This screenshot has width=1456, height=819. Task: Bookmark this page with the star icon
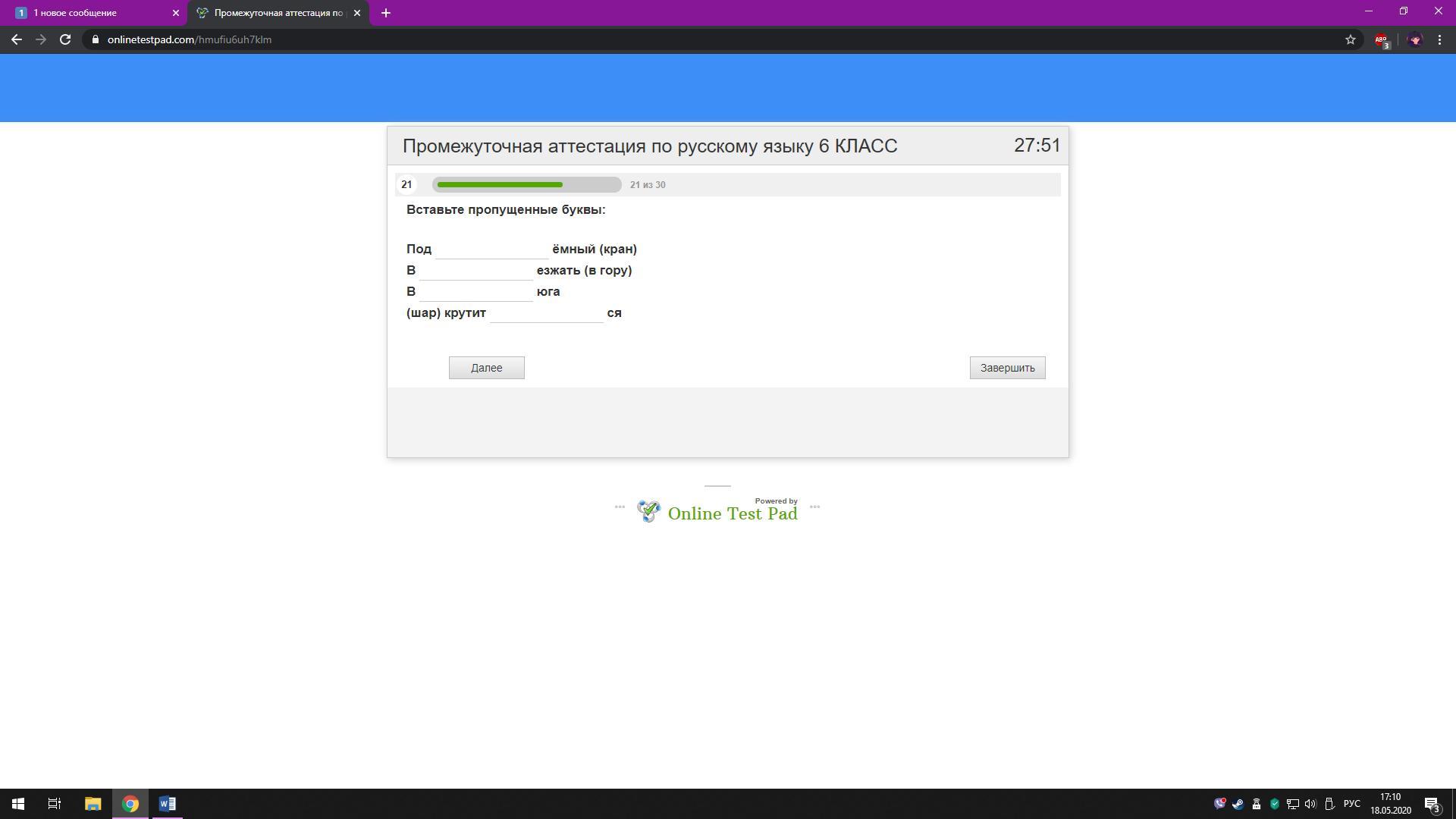click(1351, 39)
